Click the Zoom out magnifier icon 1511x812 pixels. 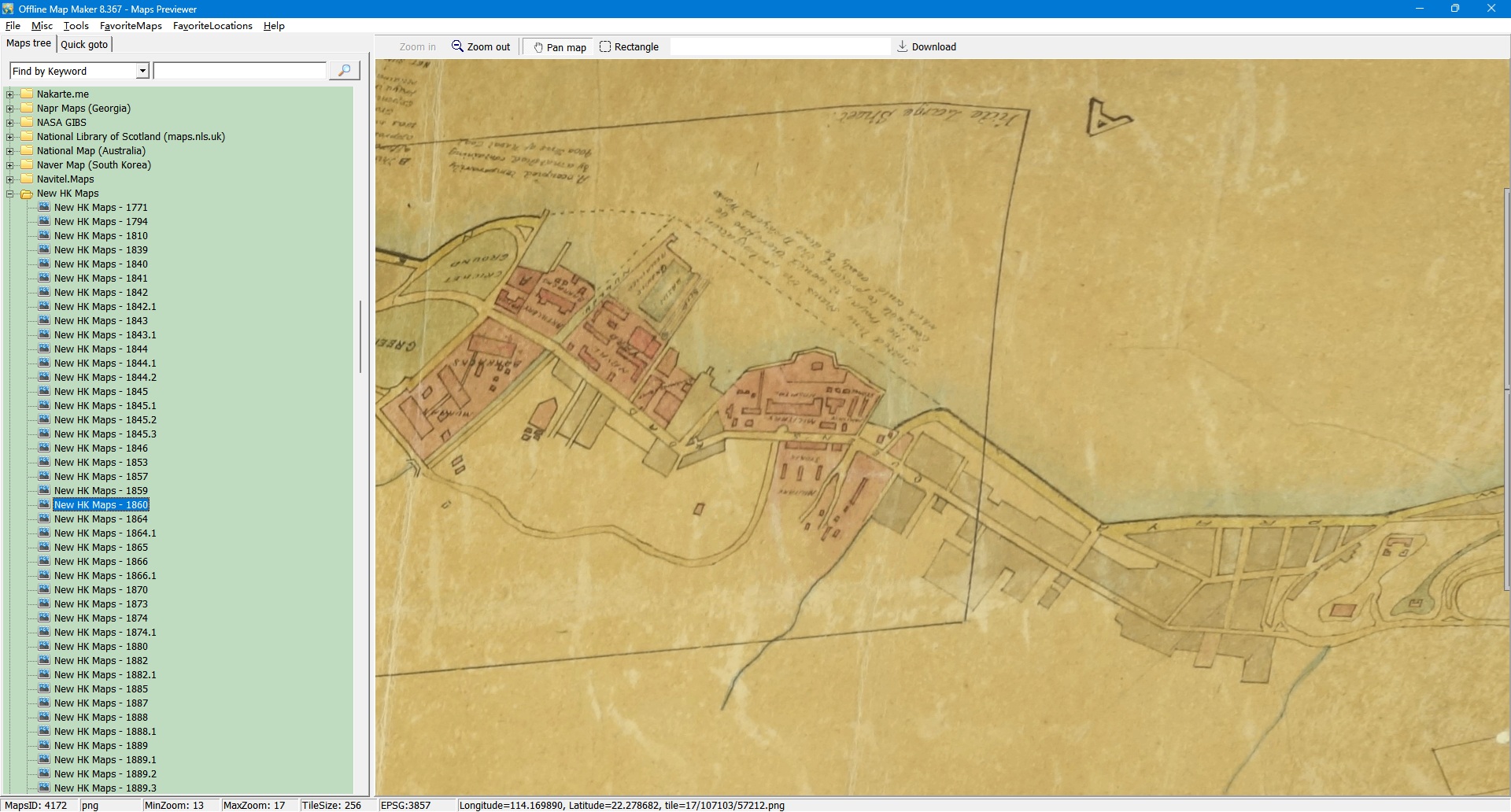click(457, 46)
